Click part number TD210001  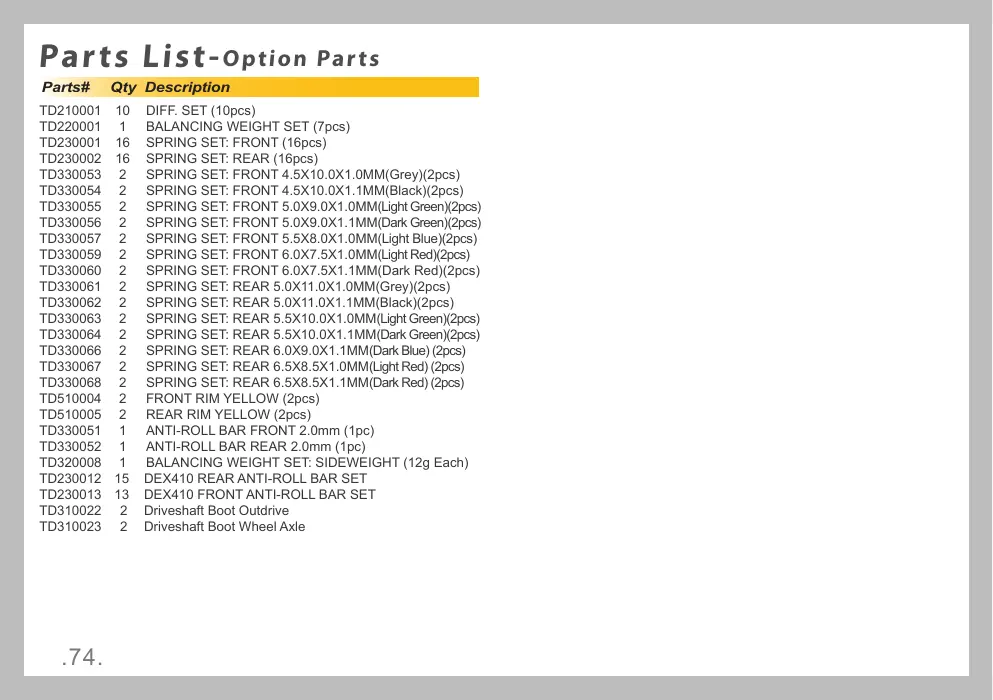coord(70,111)
